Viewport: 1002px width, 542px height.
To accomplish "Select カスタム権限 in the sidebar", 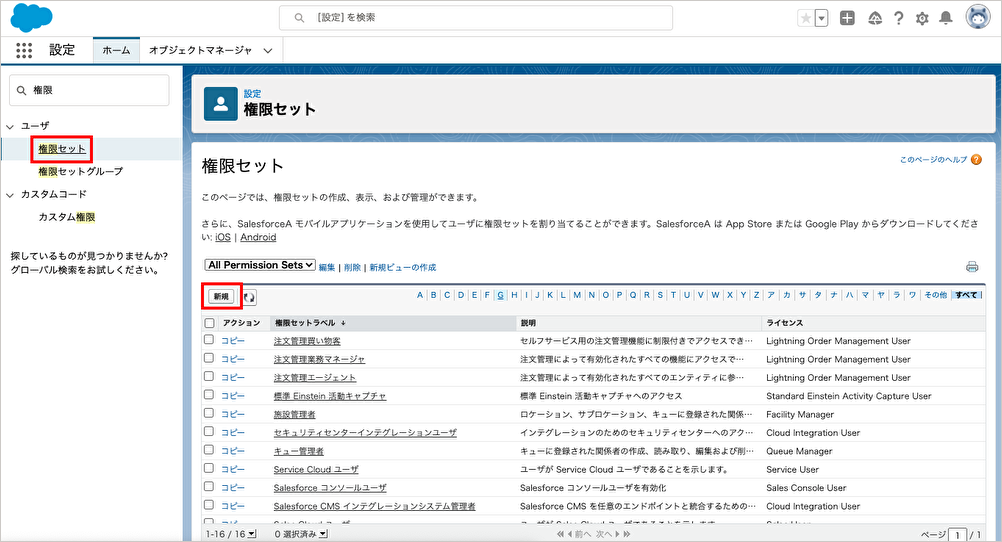I will pyautogui.click(x=66, y=217).
